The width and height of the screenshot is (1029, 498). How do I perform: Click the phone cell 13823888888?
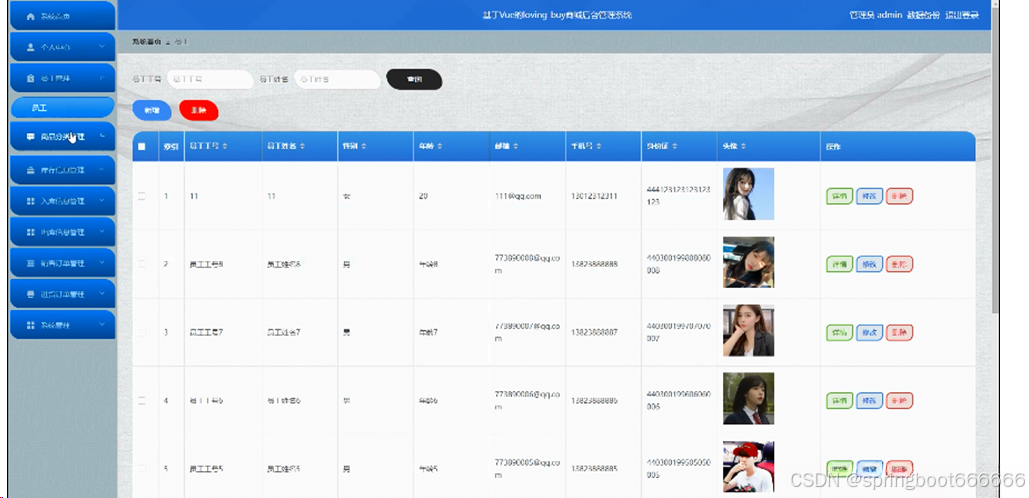[x=595, y=264]
